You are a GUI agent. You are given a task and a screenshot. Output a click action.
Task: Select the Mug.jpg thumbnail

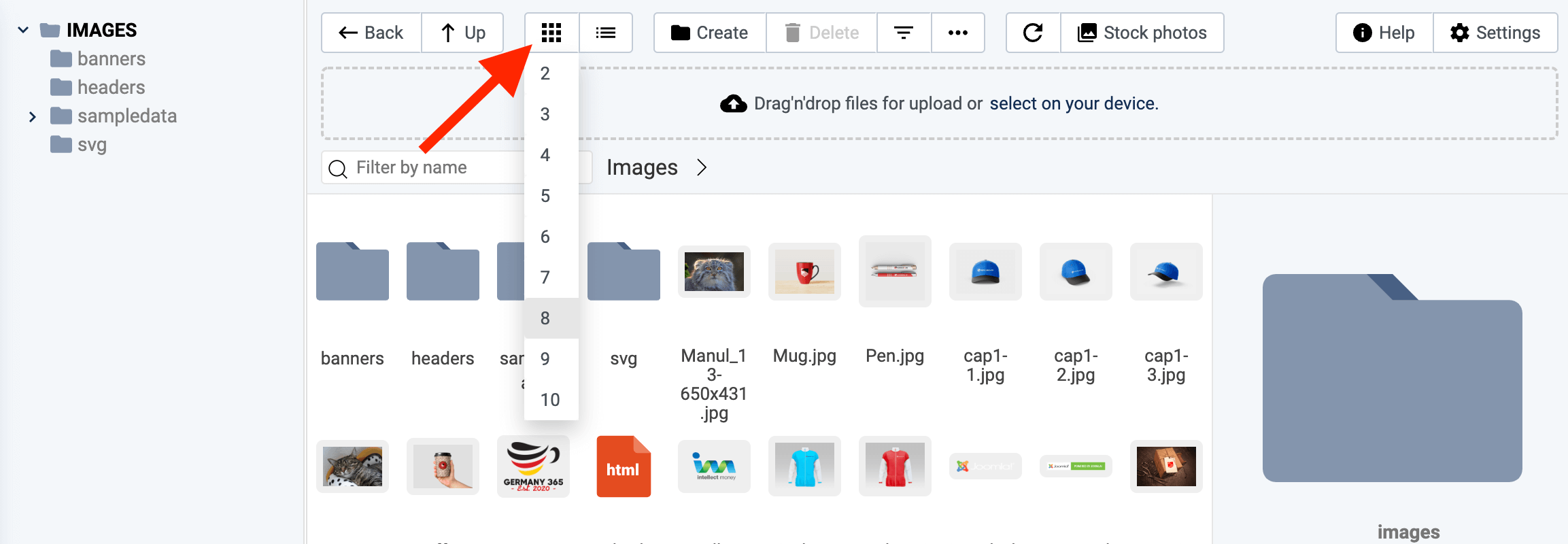click(804, 271)
